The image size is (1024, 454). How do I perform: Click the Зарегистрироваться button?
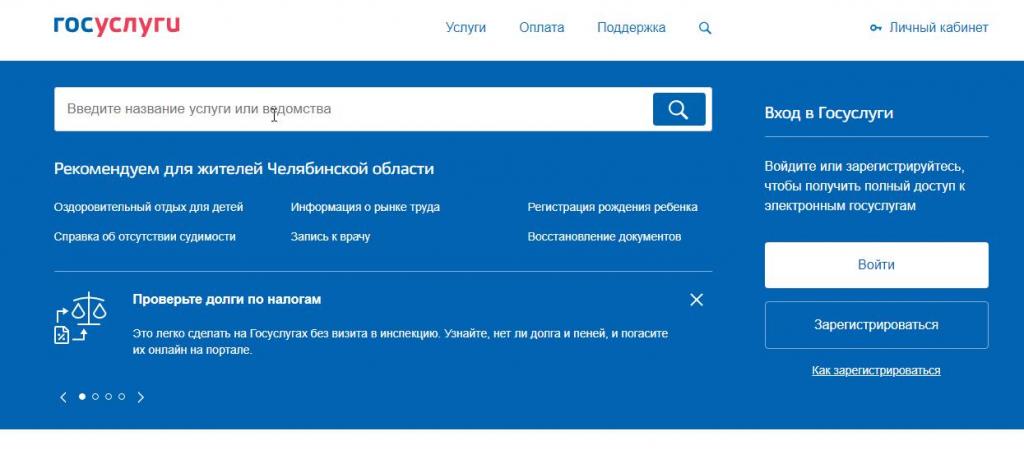[x=876, y=325]
